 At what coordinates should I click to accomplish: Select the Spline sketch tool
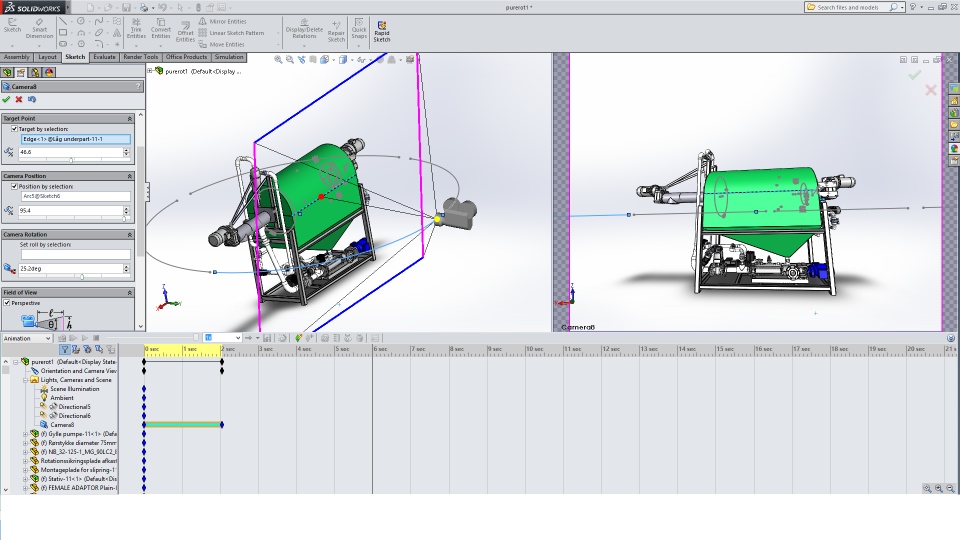99,21
